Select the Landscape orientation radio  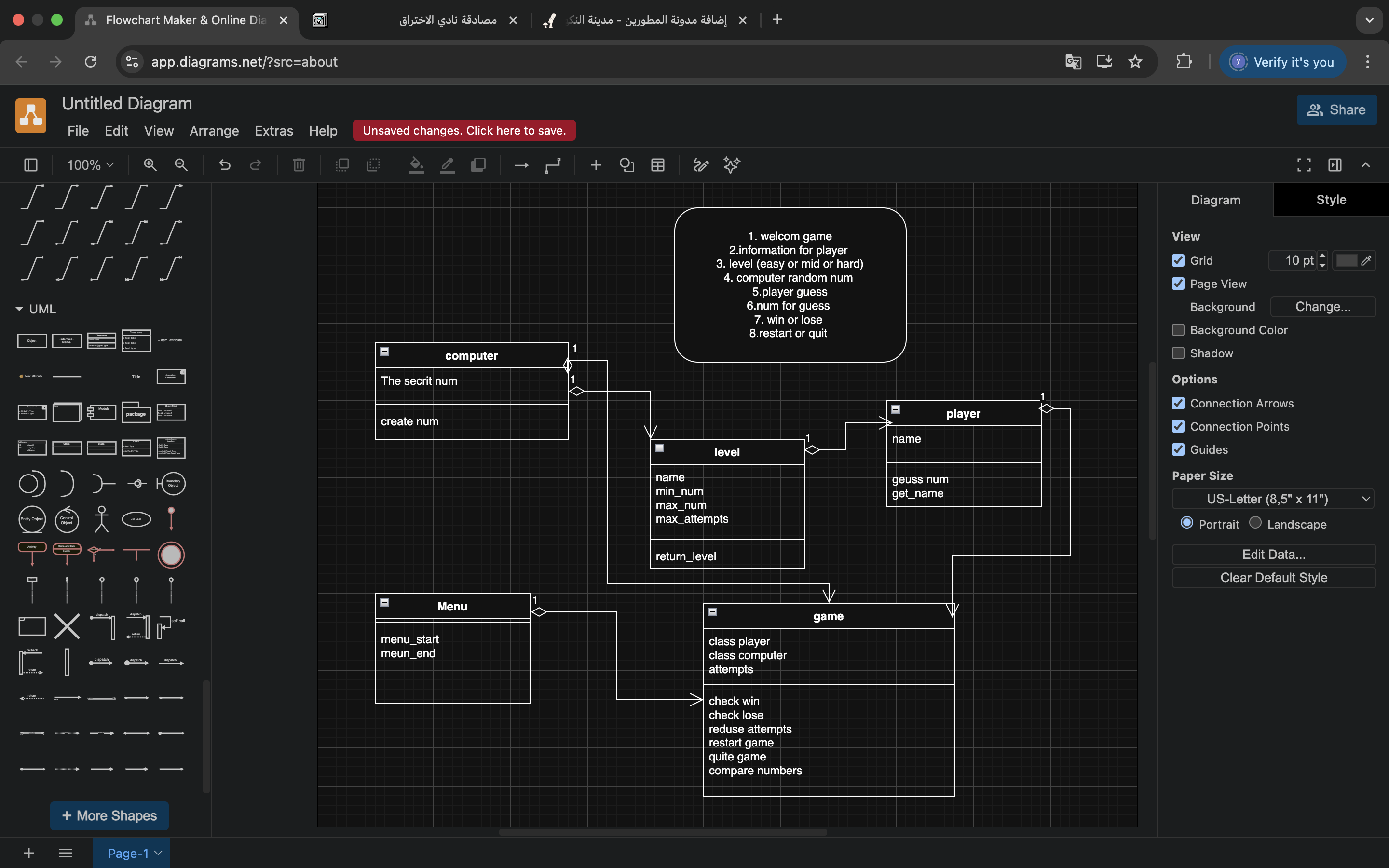1255,523
